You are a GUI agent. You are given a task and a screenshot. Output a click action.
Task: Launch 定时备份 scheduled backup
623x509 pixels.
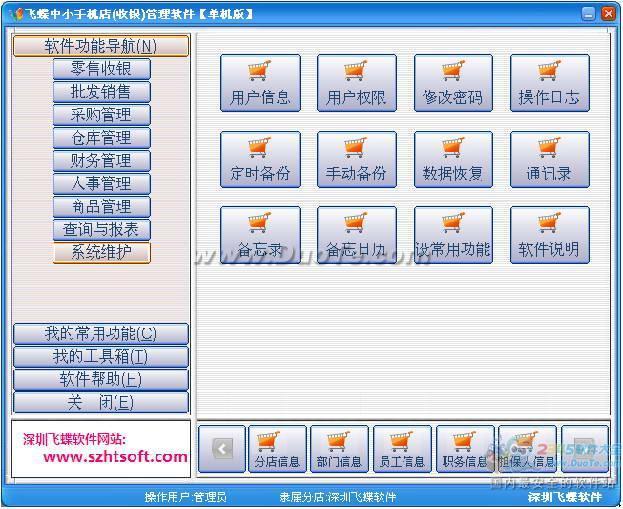pyautogui.click(x=260, y=159)
